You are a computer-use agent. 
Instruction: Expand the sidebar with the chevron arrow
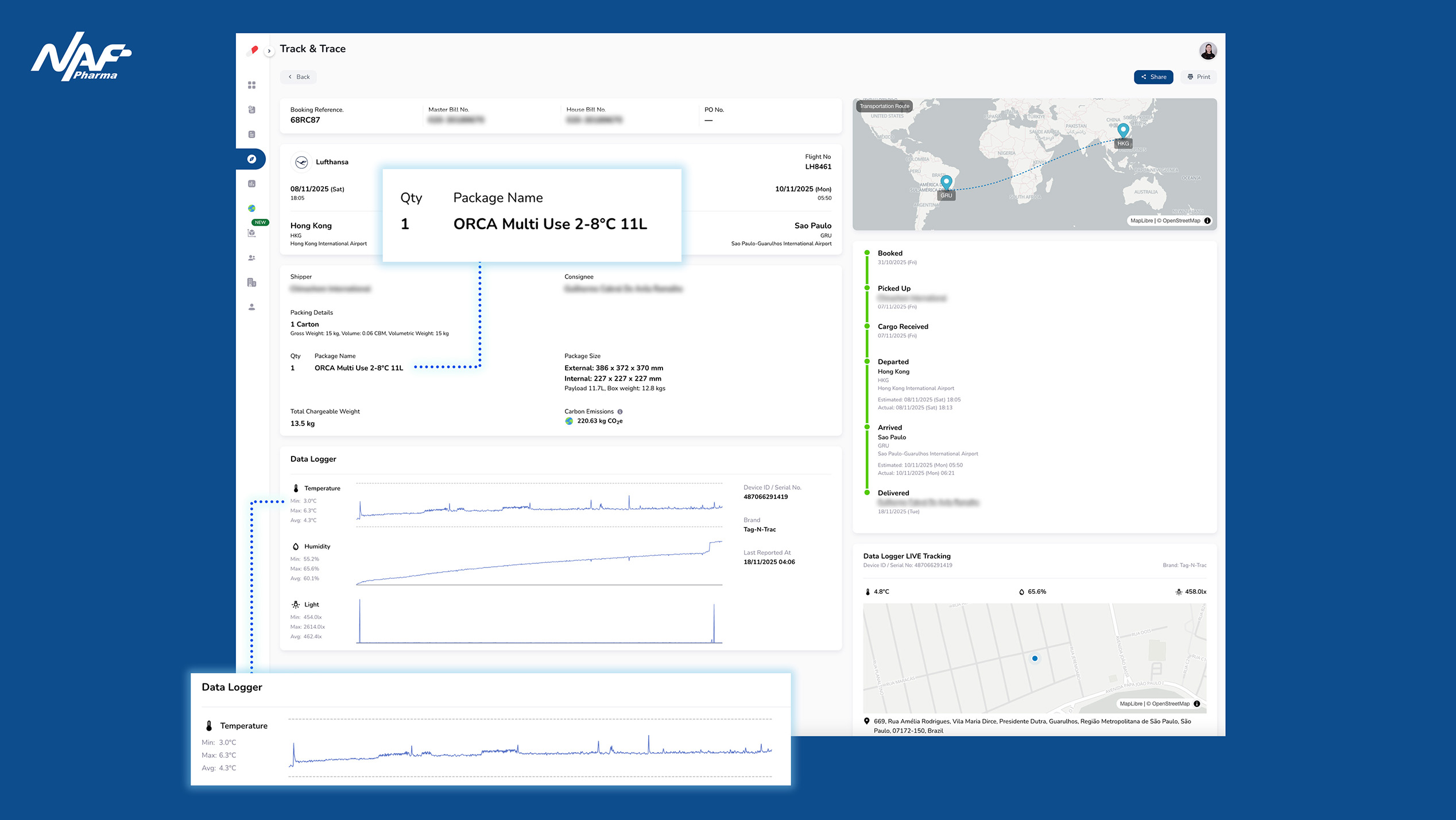coord(269,51)
